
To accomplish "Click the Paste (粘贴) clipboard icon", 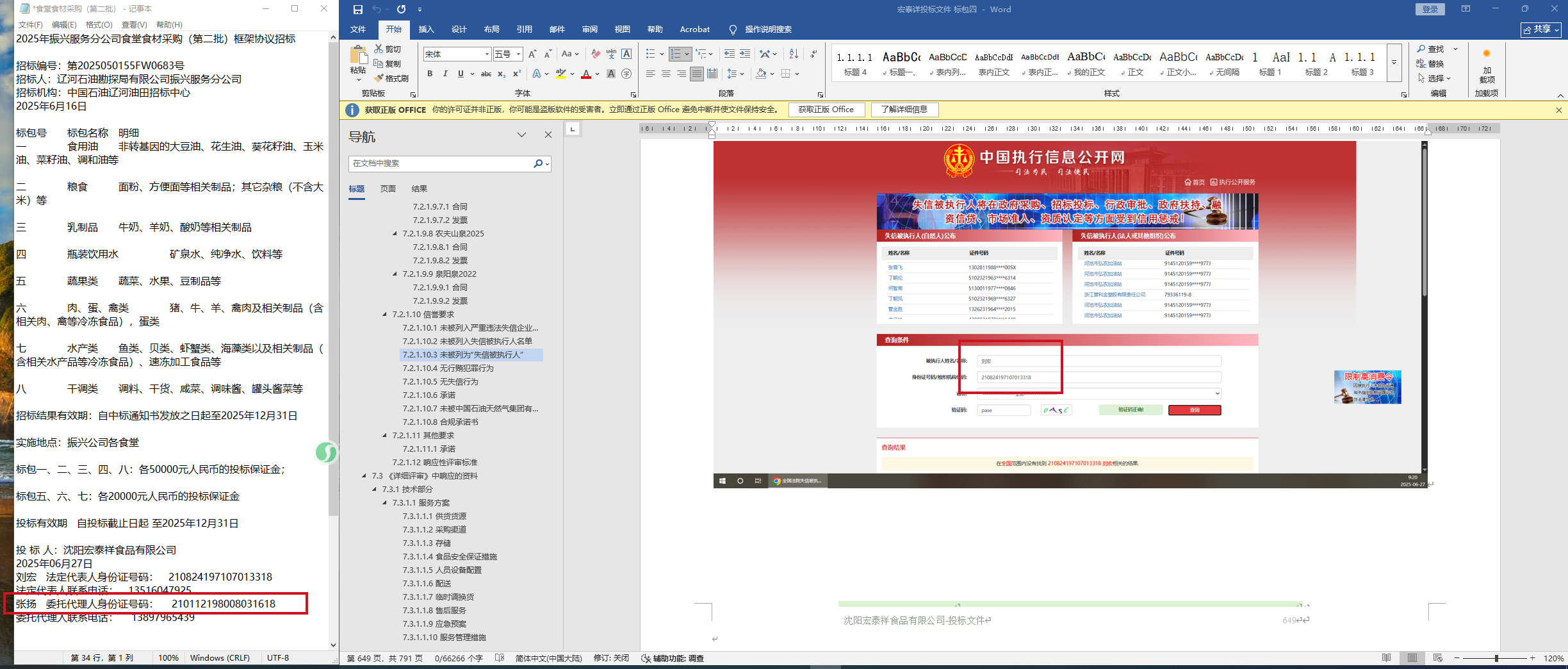I will (x=358, y=55).
